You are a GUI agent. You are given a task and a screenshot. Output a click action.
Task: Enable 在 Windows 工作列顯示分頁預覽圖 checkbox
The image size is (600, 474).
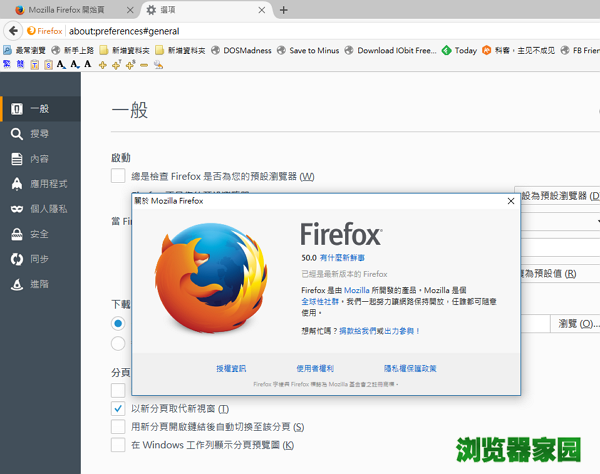[x=118, y=444]
